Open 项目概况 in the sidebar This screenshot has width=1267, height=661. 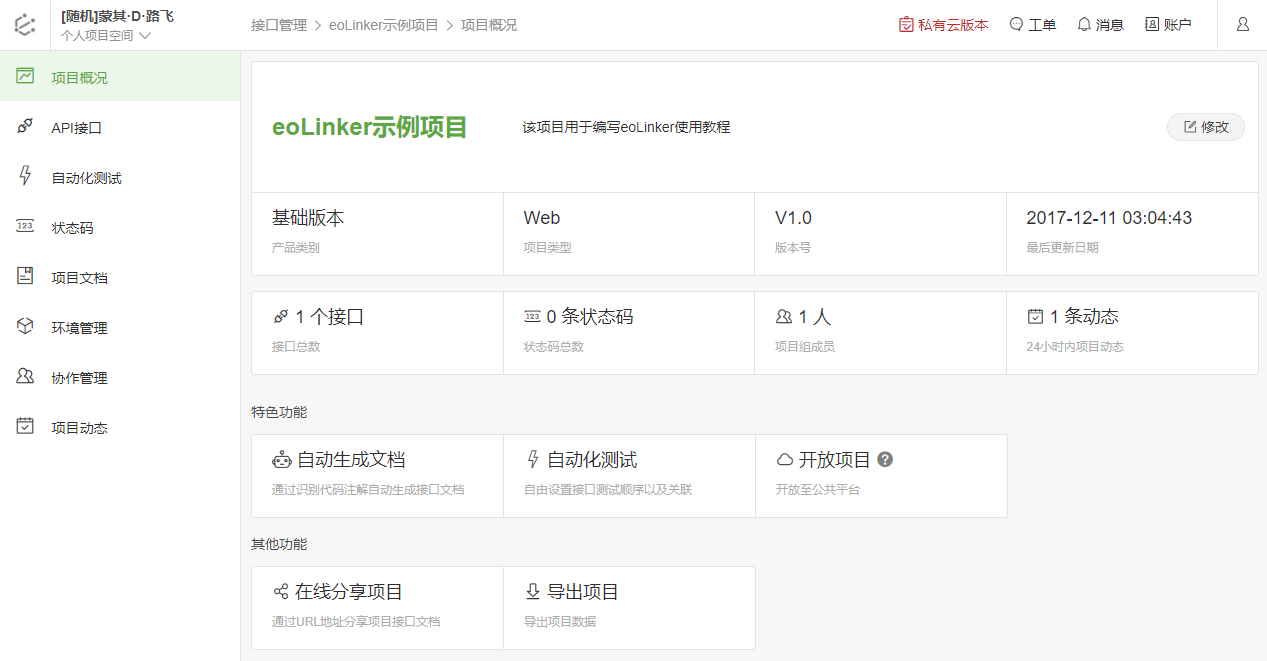point(120,77)
